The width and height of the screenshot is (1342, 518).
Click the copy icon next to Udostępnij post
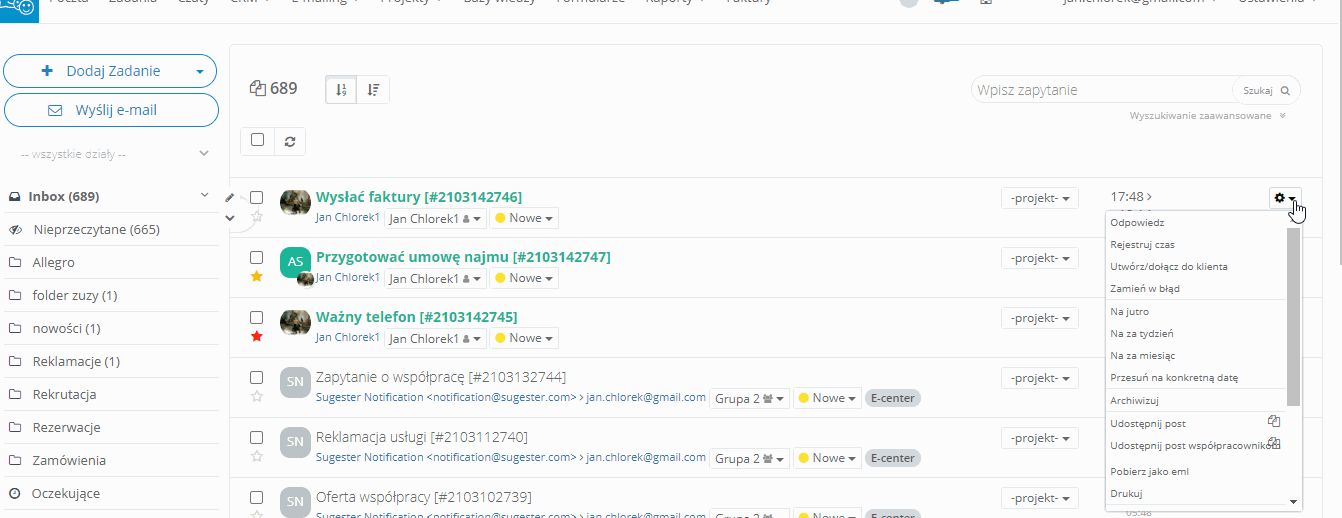[1273, 422]
